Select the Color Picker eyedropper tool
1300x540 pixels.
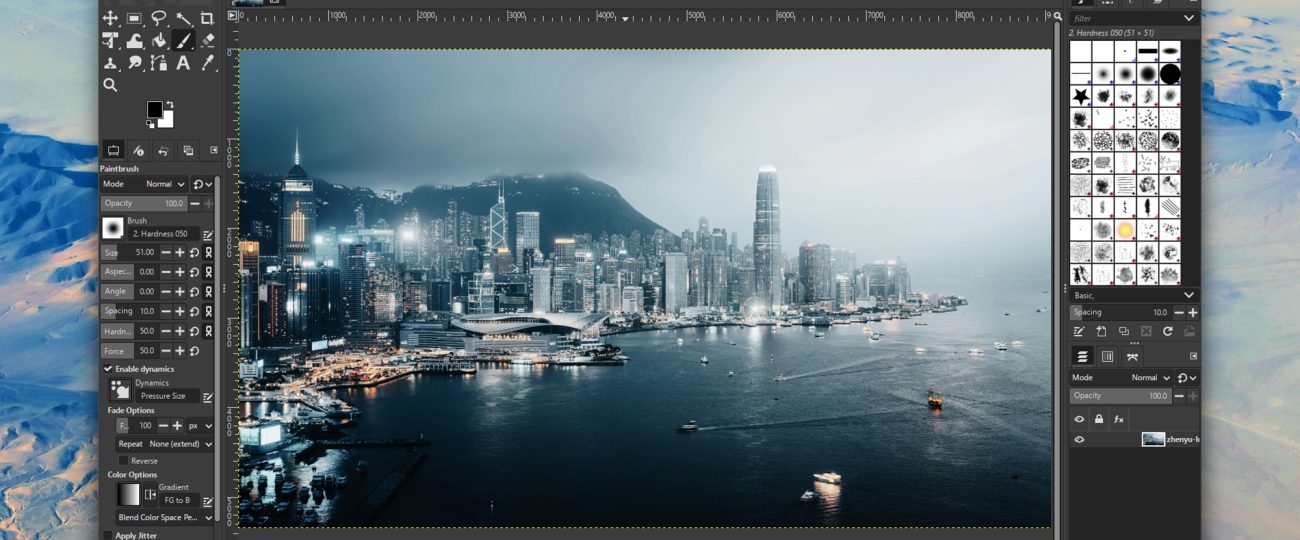pyautogui.click(x=207, y=63)
